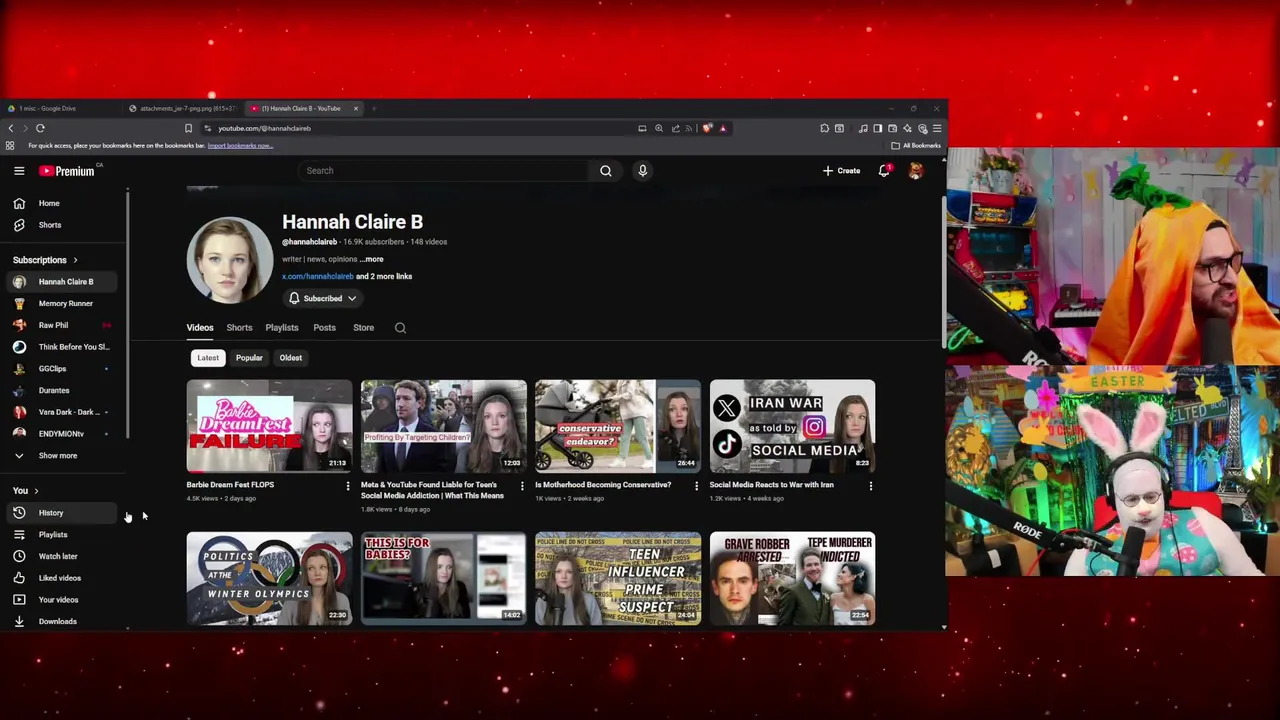Click the 'Import bookmarks now...' link

240,146
